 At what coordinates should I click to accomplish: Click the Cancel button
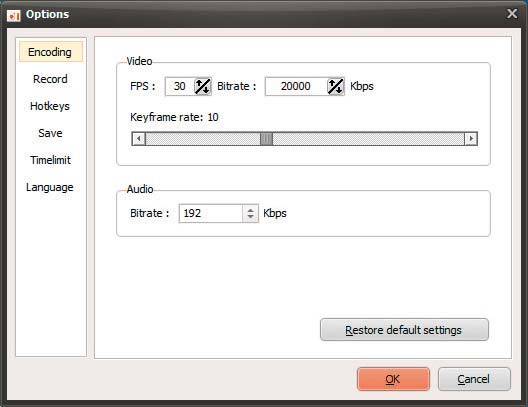click(474, 379)
